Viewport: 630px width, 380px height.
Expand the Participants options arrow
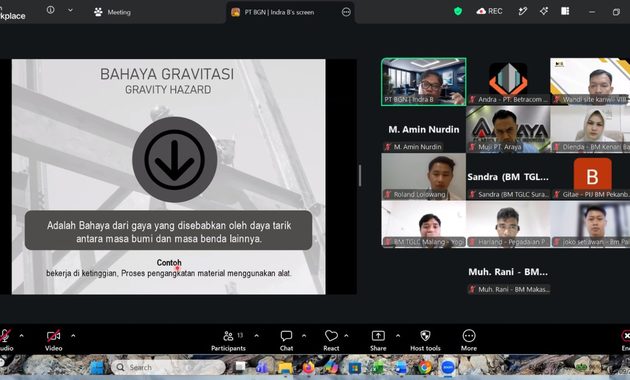257,335
